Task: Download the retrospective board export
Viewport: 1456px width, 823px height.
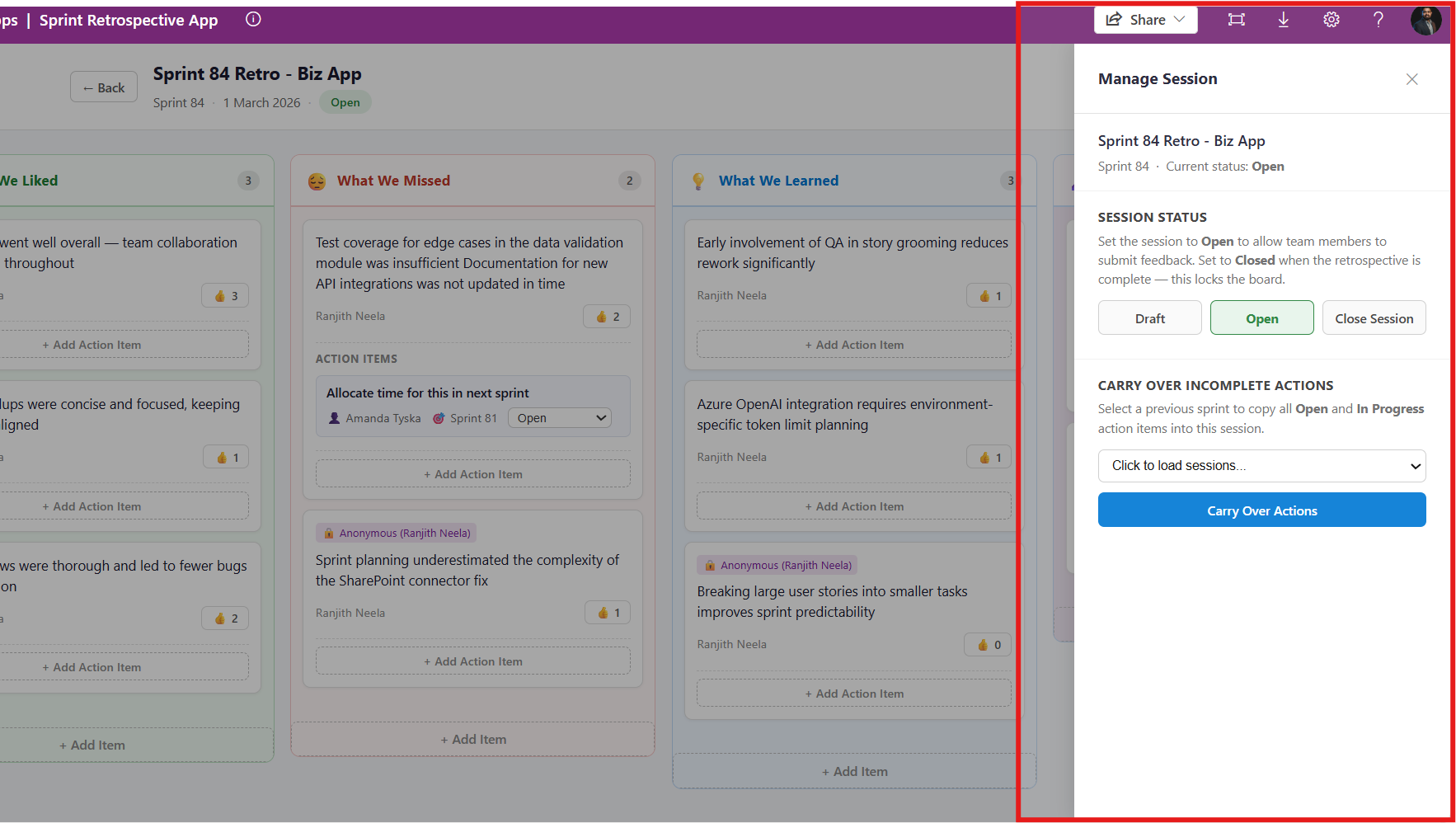Action: [x=1283, y=19]
